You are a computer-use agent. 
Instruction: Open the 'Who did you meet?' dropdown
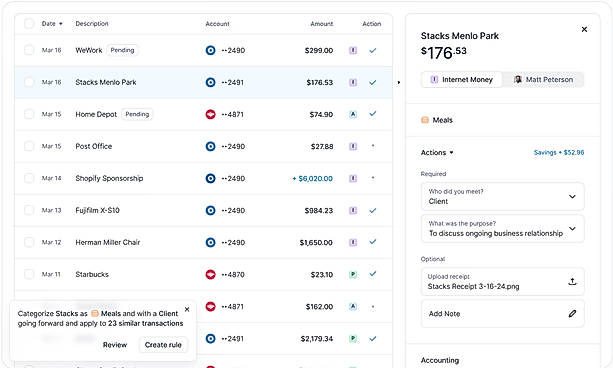coord(502,197)
